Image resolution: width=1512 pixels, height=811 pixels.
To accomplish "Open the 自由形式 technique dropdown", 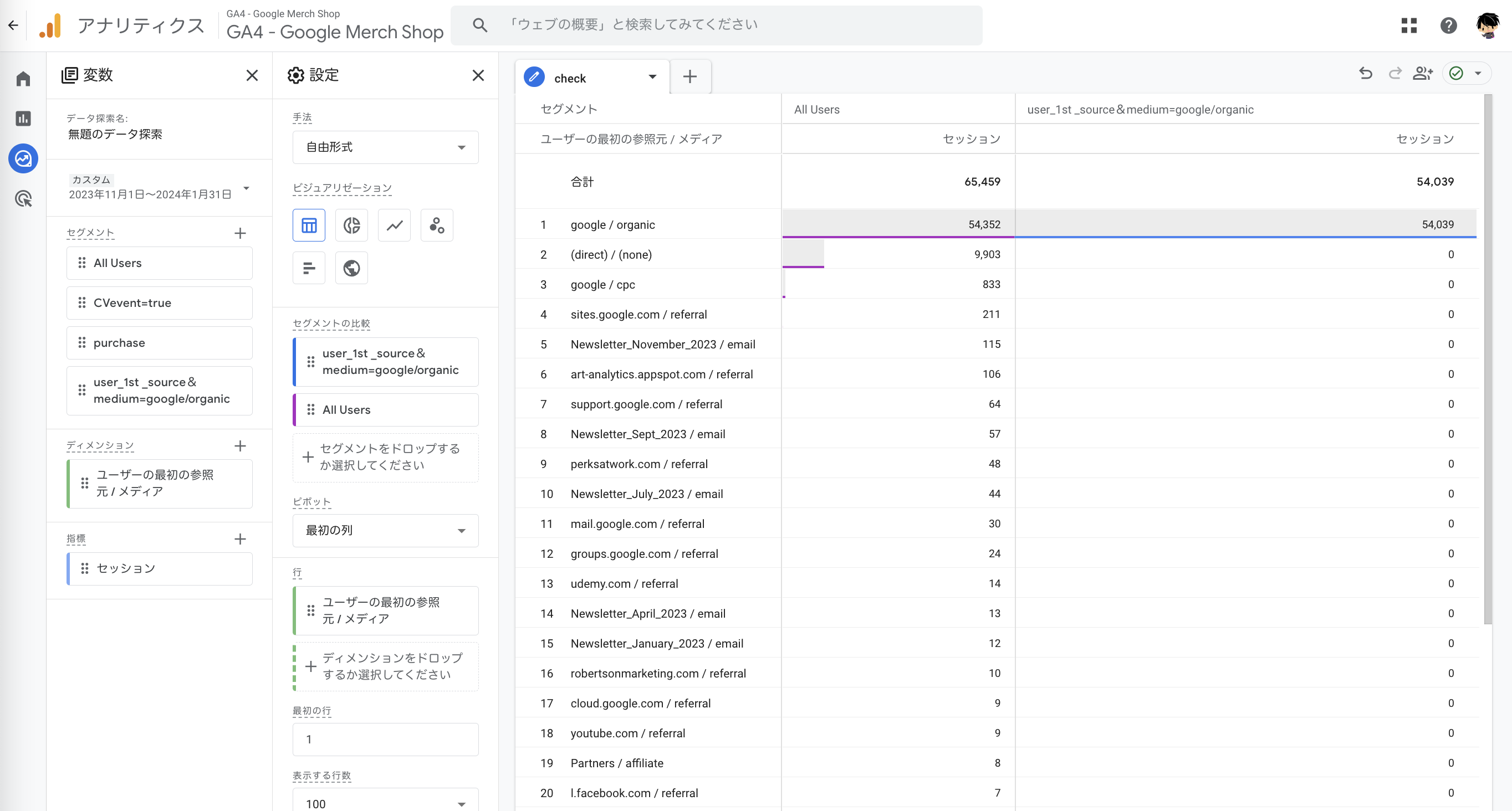I will point(386,147).
